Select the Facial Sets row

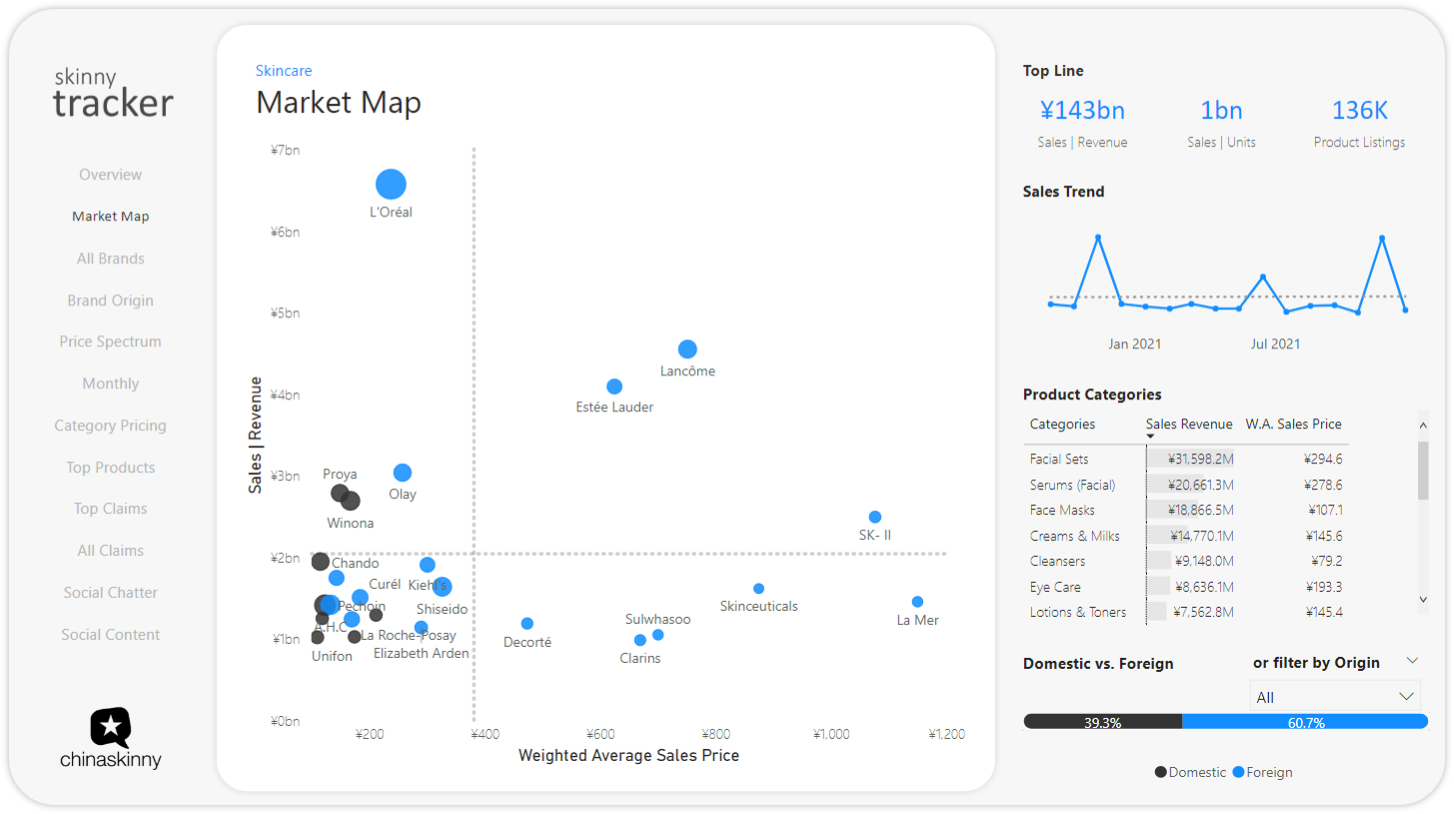1187,459
